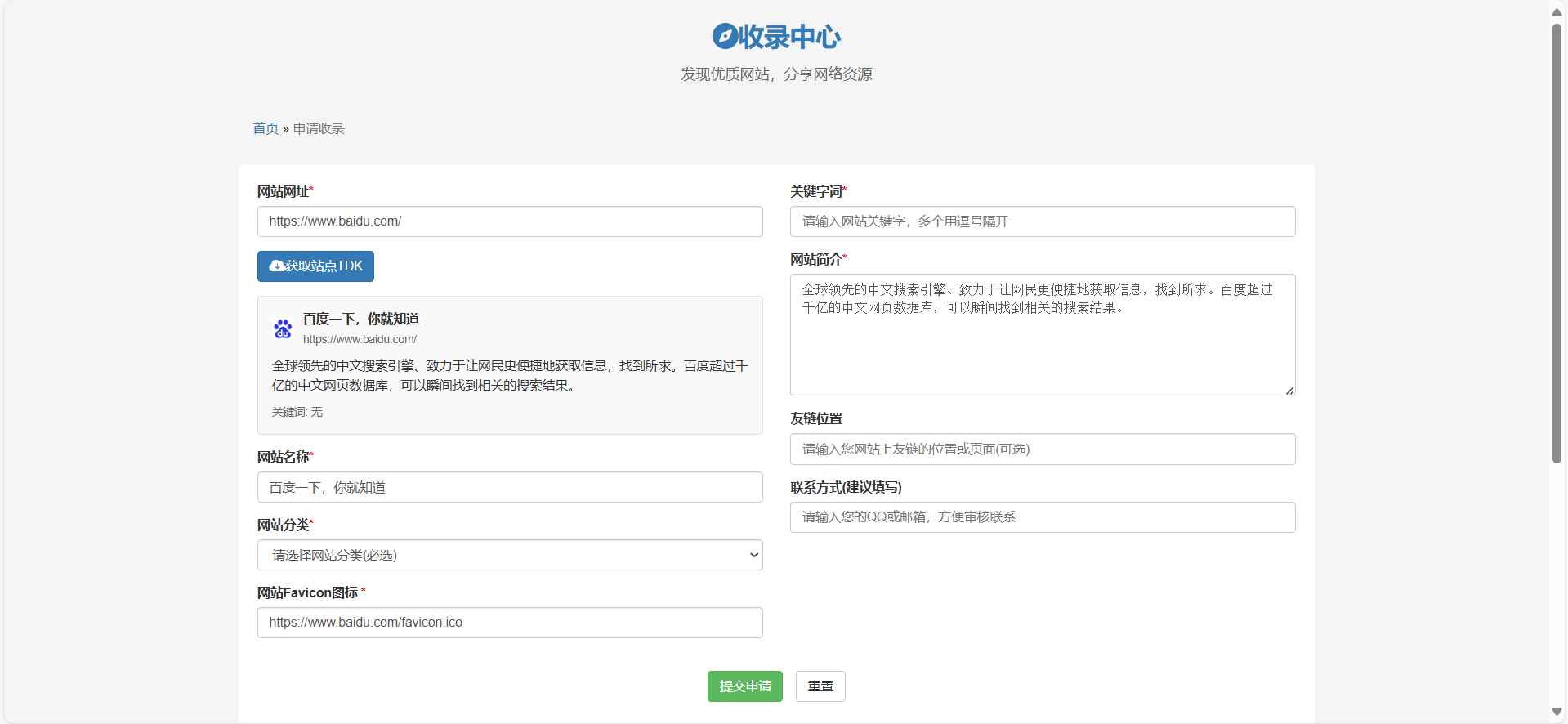Screen dimensions: 1568x724
Task: Focus the 网站网址 URL input field
Action: click(509, 221)
